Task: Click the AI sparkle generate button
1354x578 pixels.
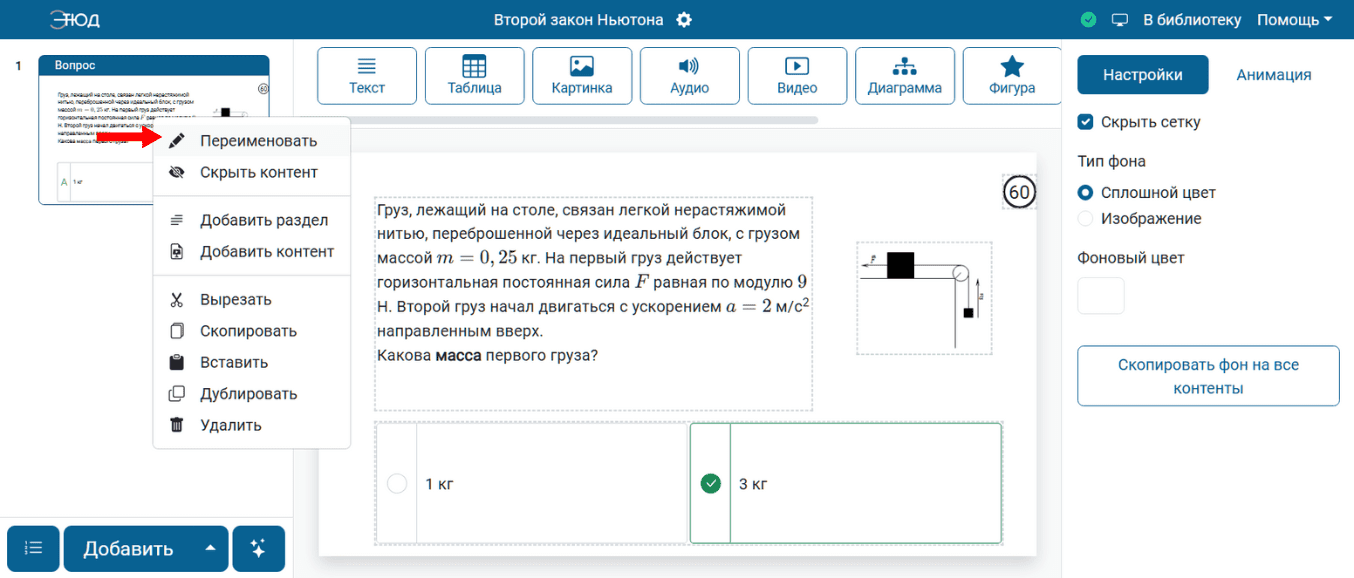Action: [x=258, y=549]
